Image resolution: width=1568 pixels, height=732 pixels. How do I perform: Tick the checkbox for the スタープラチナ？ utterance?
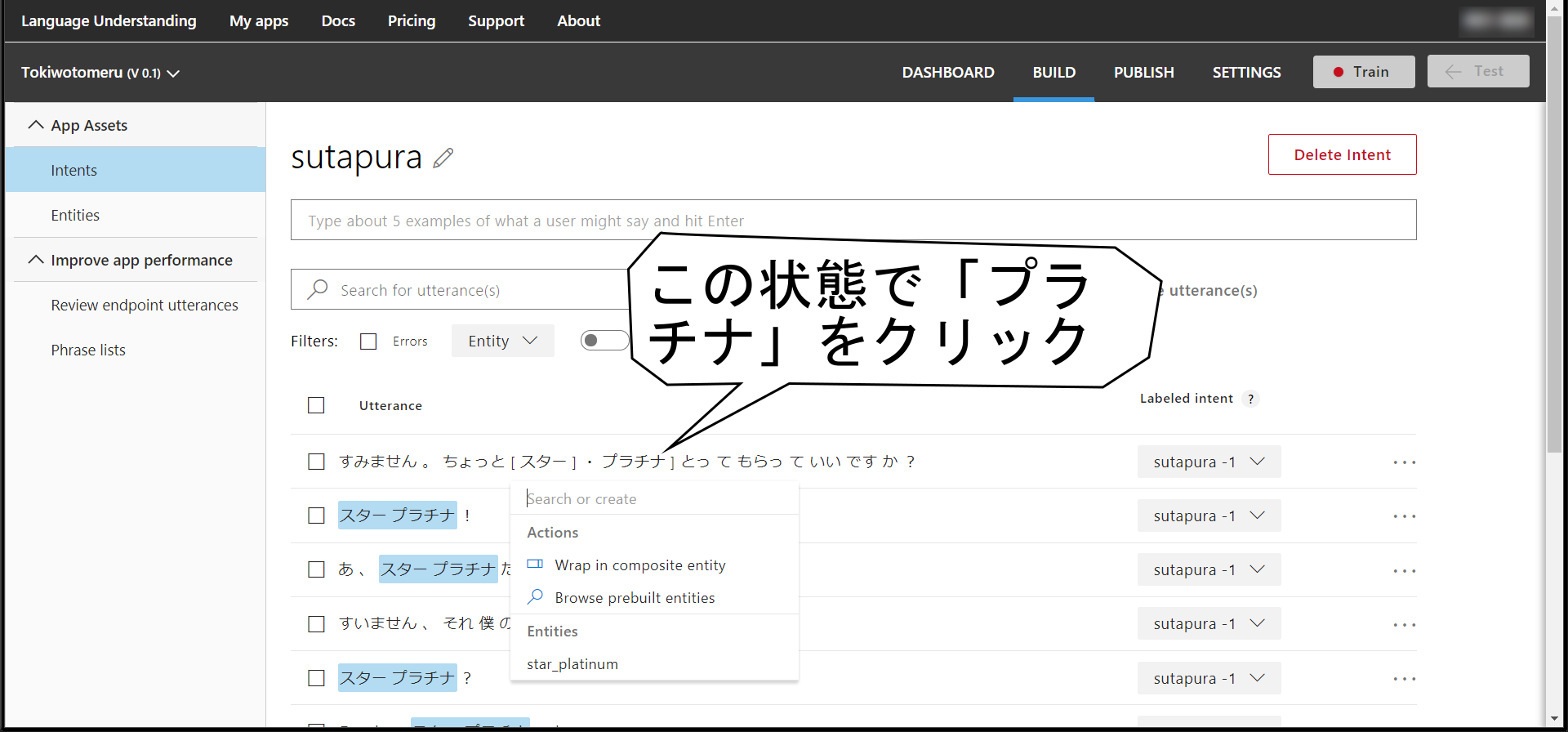coord(316,678)
